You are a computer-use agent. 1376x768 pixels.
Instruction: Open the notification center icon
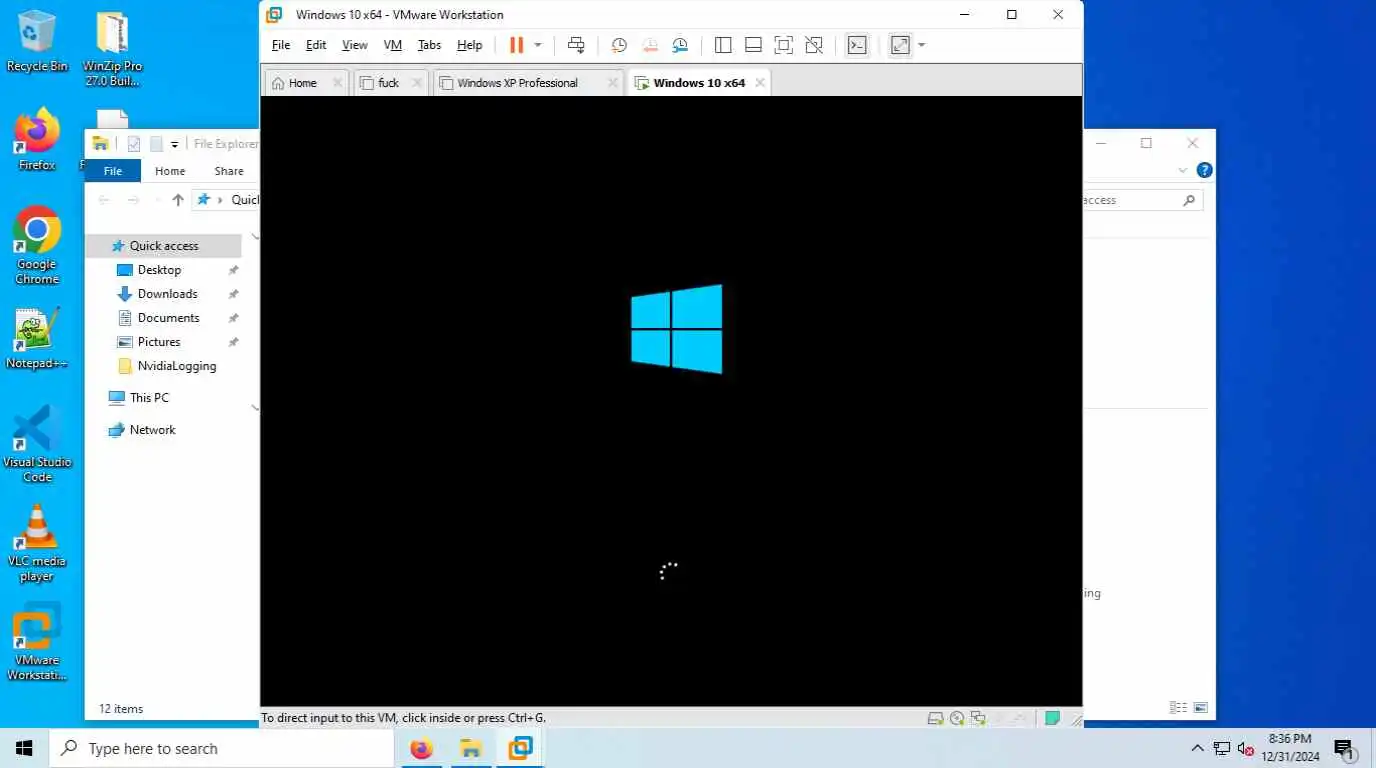pyautogui.click(x=1344, y=748)
